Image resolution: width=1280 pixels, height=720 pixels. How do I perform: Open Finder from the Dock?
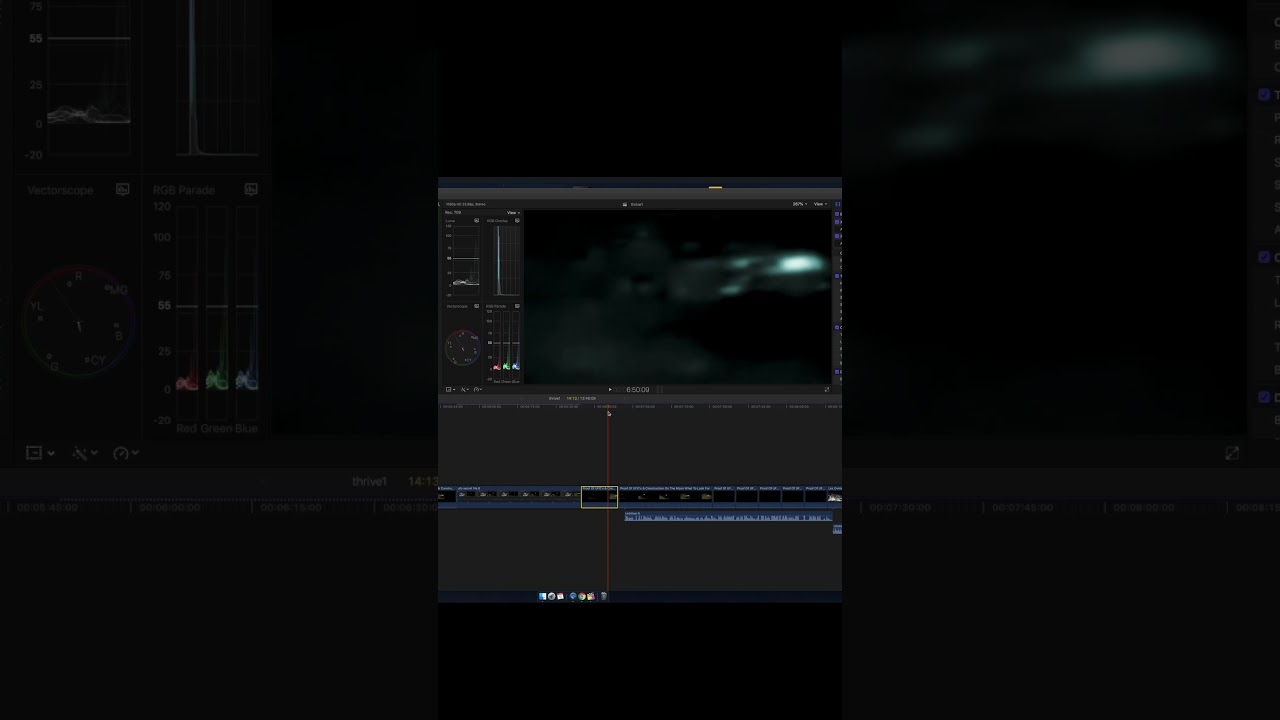(543, 596)
